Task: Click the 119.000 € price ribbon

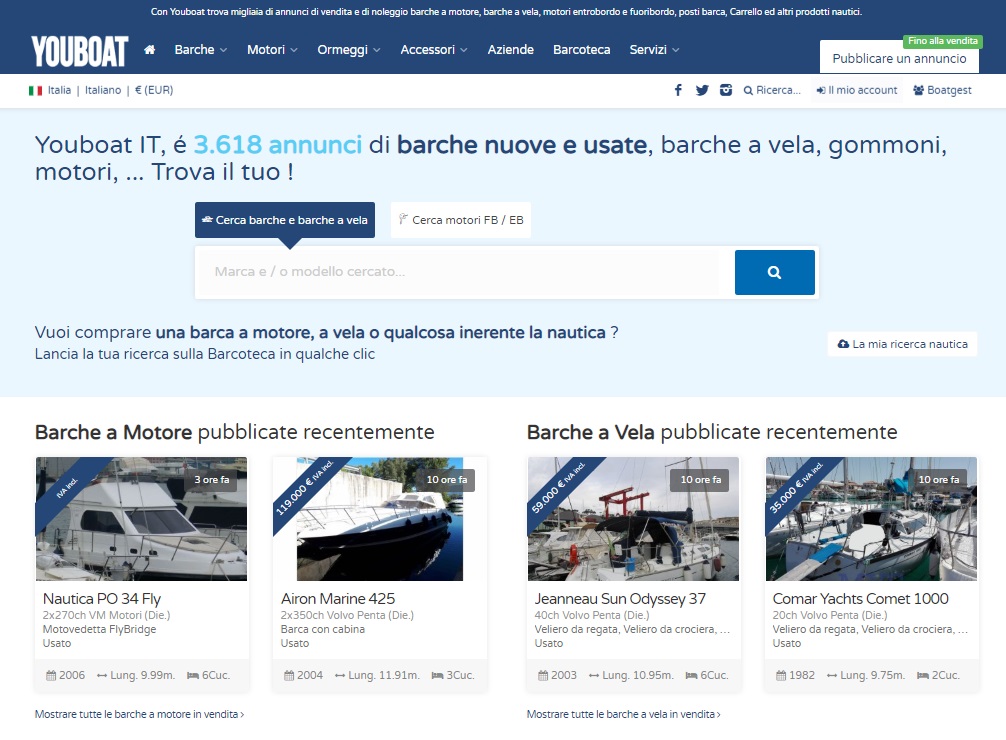Action: (305, 488)
